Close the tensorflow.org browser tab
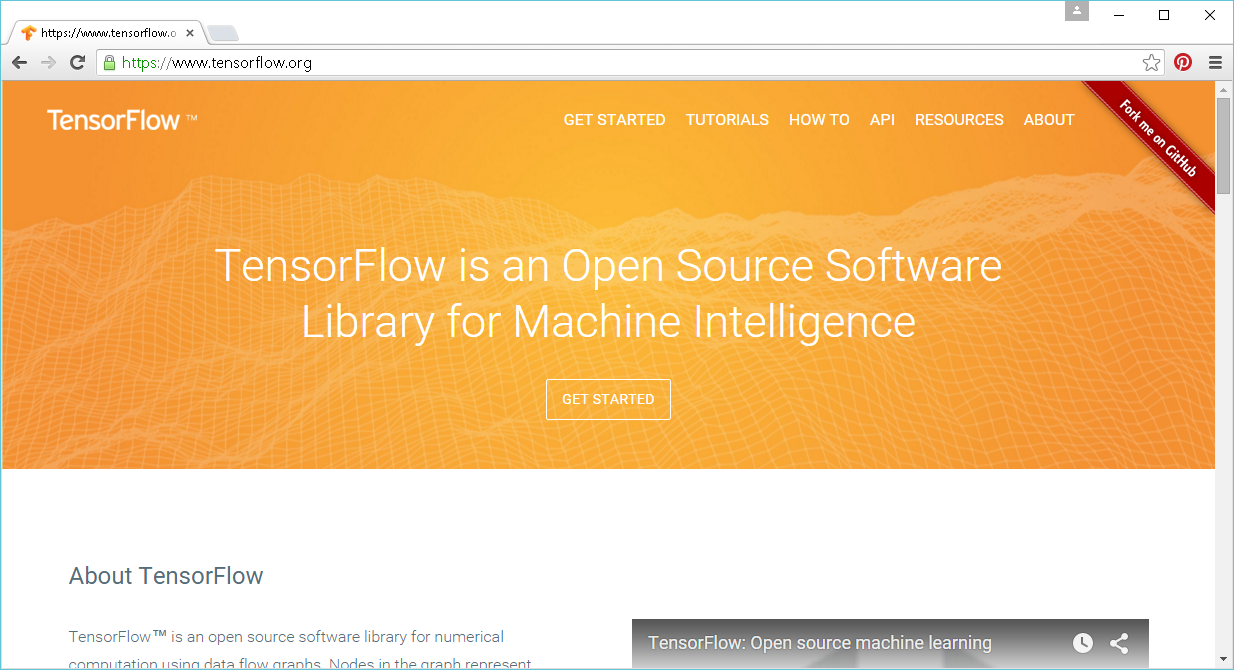Screen dimensions: 1234x670 [190, 33]
